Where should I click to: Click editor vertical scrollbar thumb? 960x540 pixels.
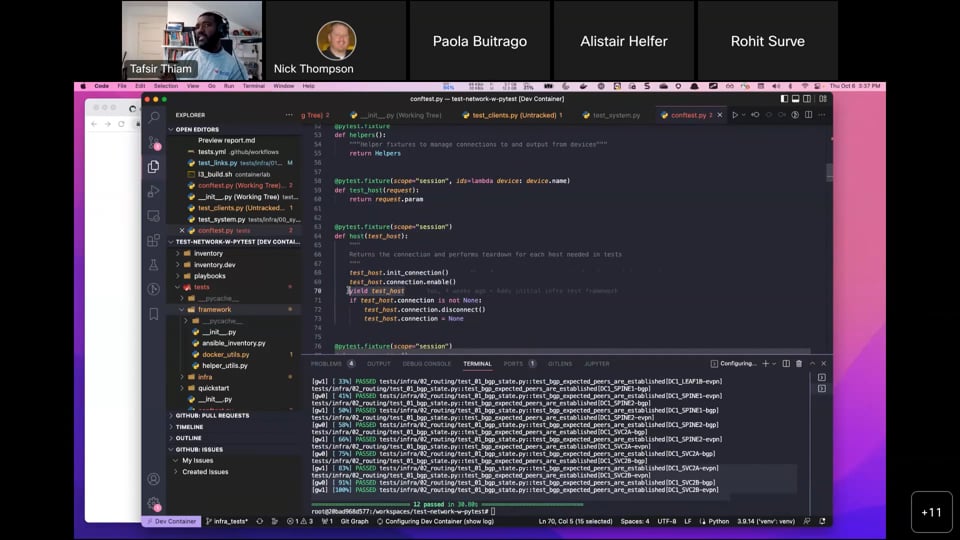[x=830, y=172]
